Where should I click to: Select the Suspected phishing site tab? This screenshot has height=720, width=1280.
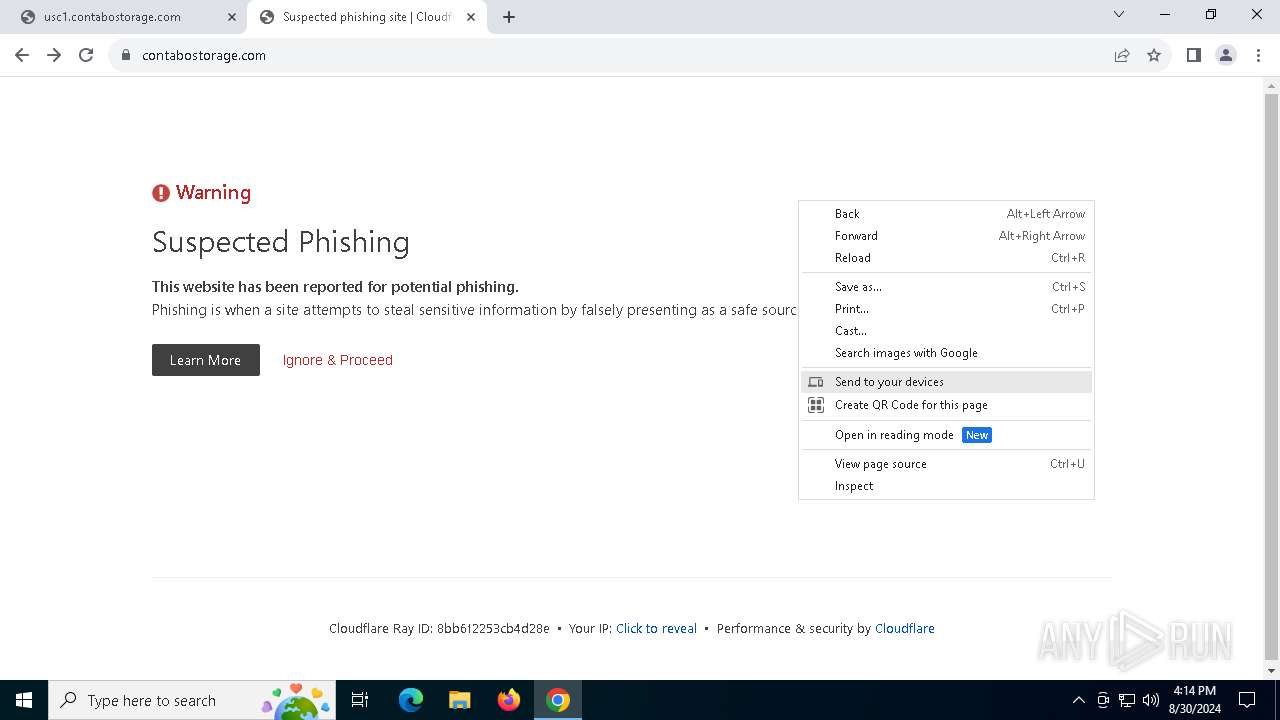coord(366,17)
